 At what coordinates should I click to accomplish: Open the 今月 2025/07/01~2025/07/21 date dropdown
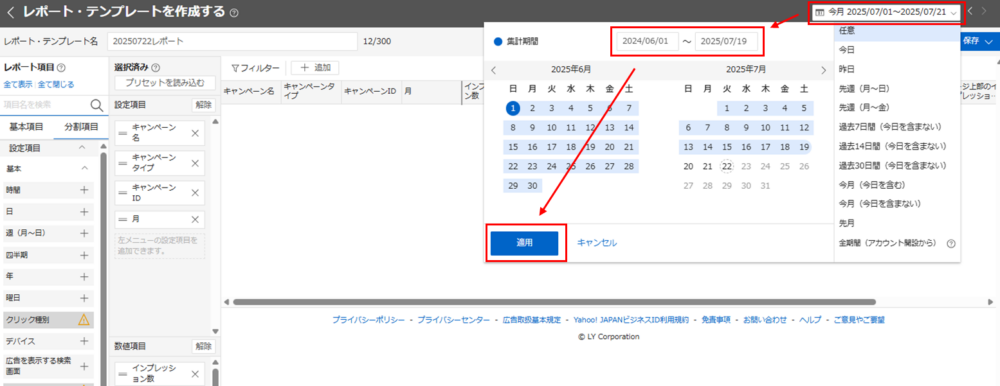point(887,12)
